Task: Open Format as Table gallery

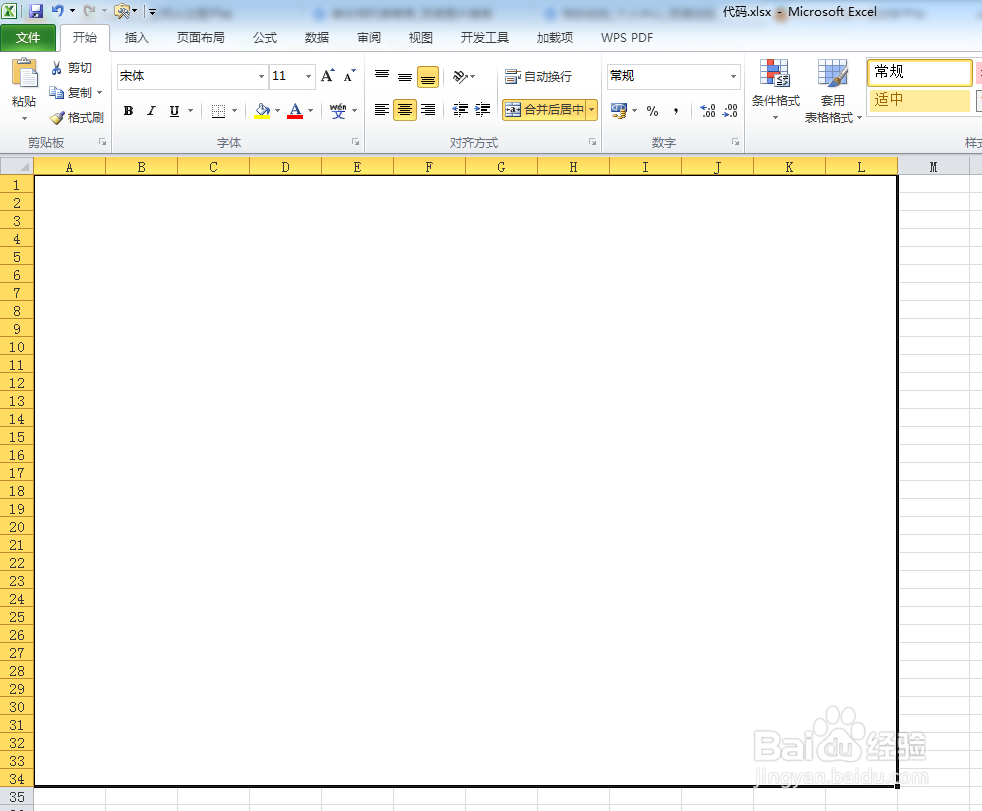Action: [833, 90]
